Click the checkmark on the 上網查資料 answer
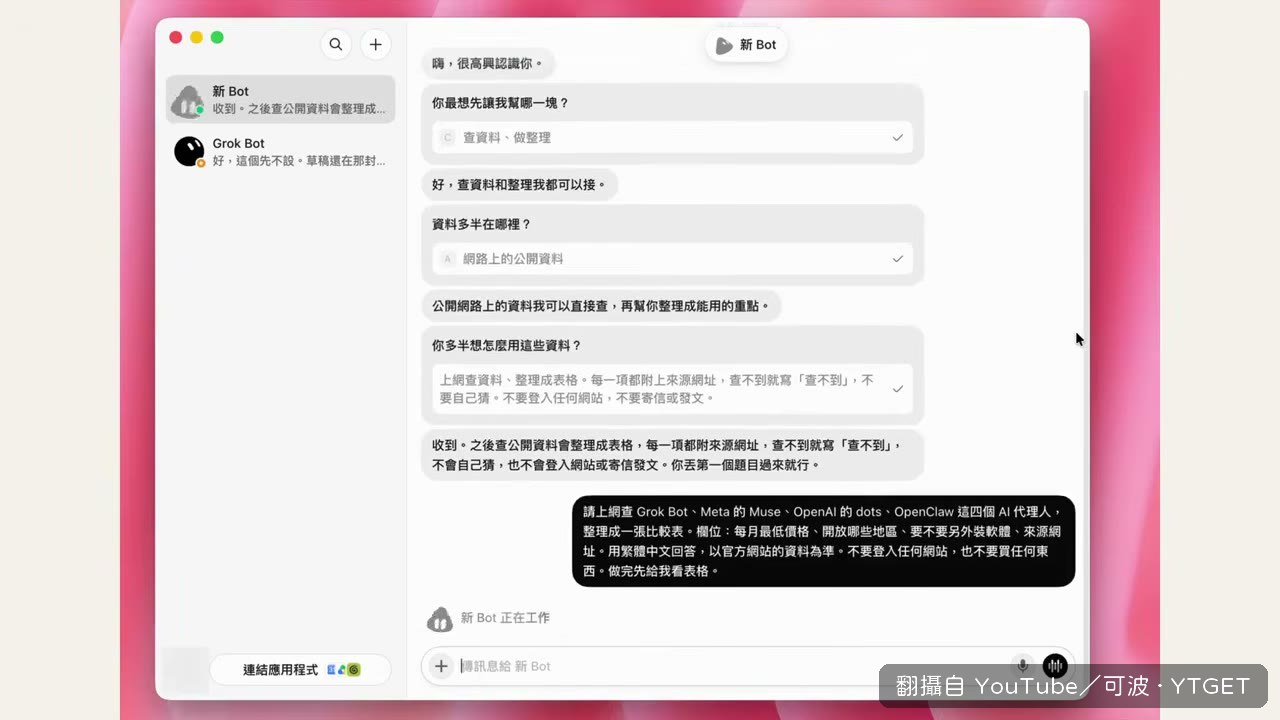 point(897,389)
